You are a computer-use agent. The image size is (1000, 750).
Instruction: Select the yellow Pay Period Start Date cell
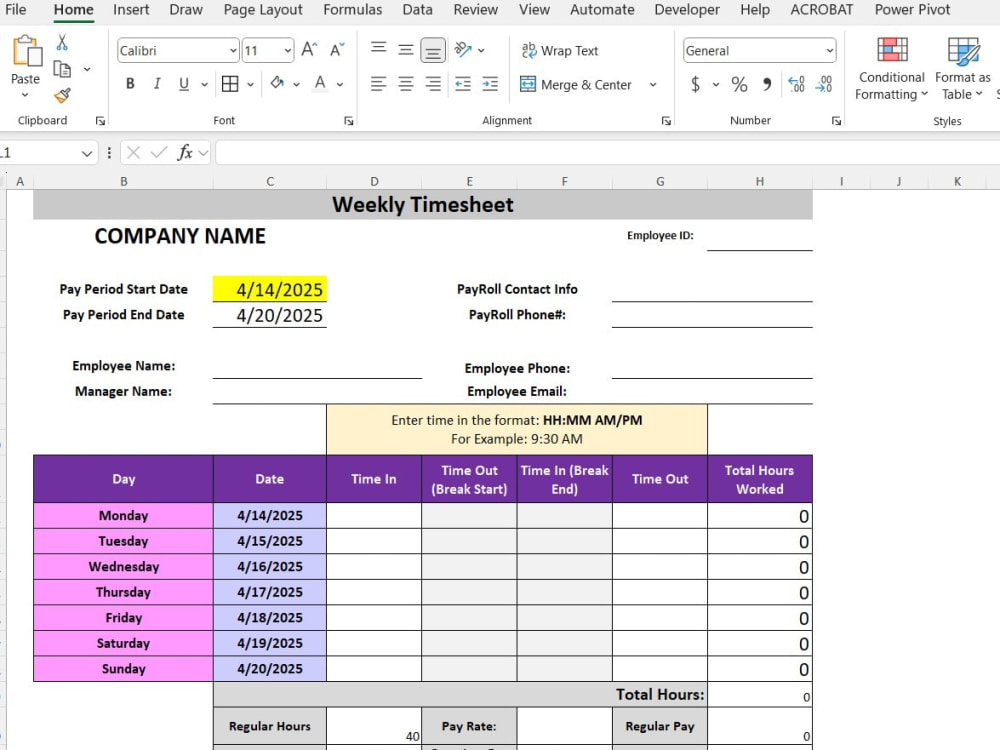pyautogui.click(x=270, y=289)
